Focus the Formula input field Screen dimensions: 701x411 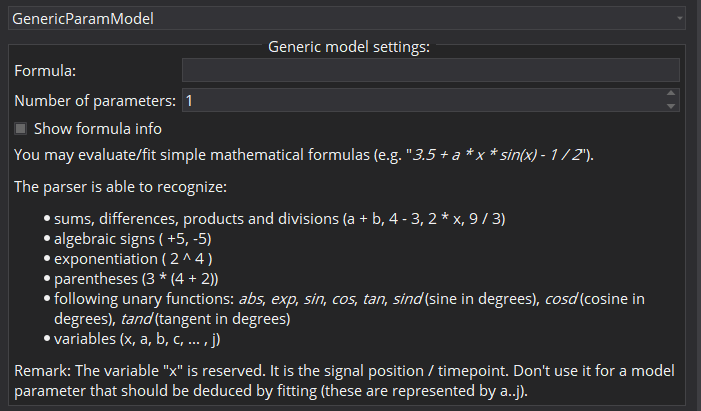(x=431, y=70)
